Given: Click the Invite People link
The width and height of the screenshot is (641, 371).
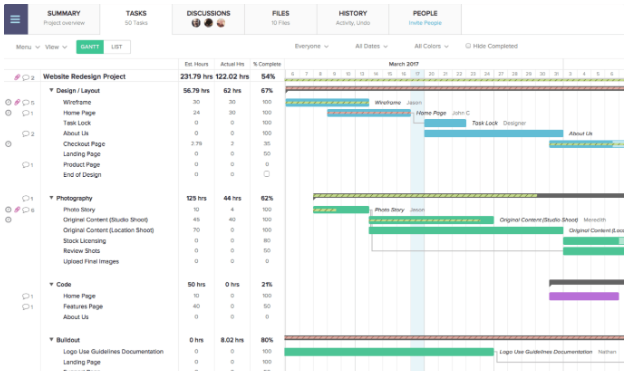Looking at the screenshot, I should [425, 23].
